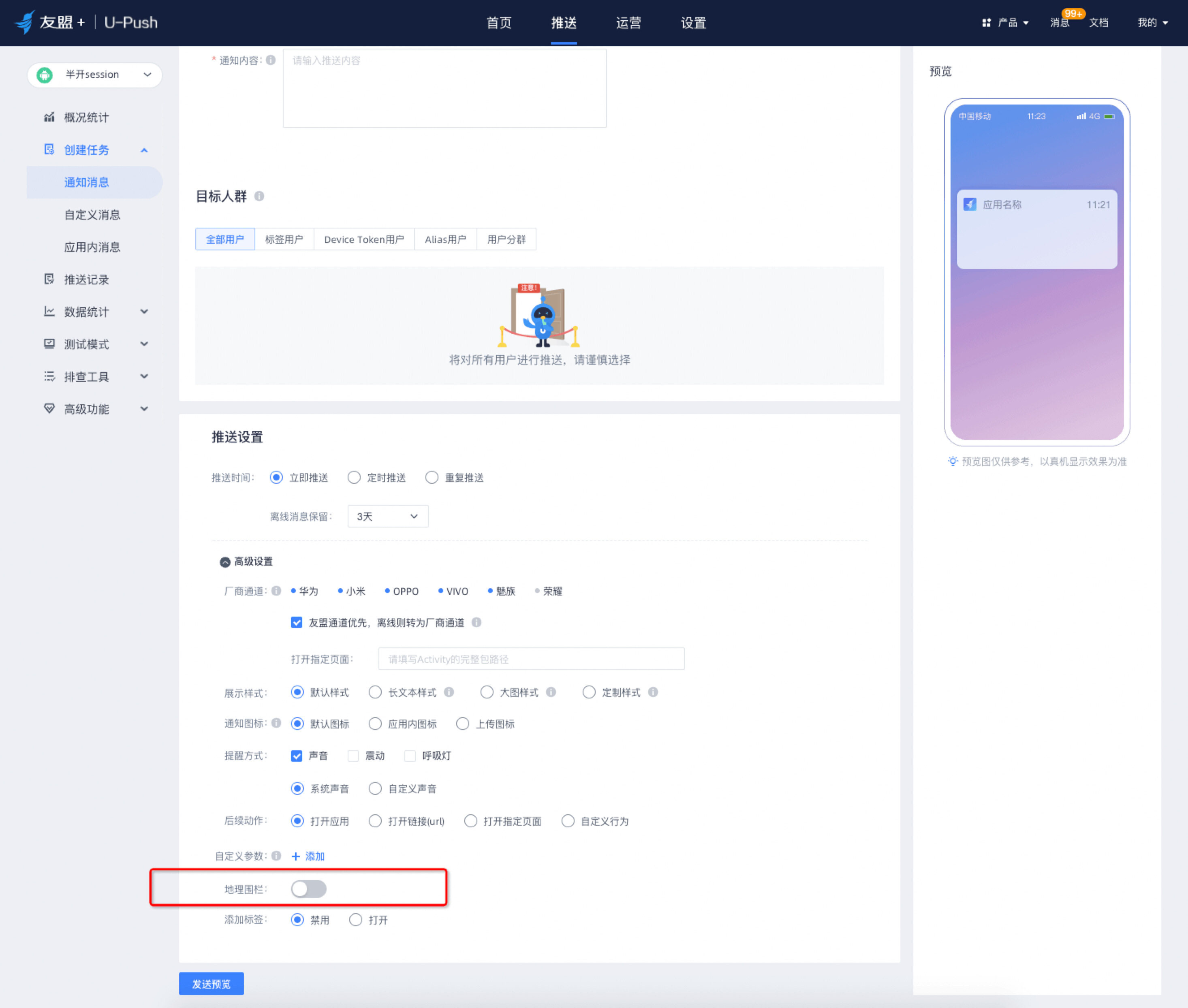This screenshot has height=1008, width=1188.
Task: Open the 离线消息保留 3天 dropdown
Action: click(387, 516)
